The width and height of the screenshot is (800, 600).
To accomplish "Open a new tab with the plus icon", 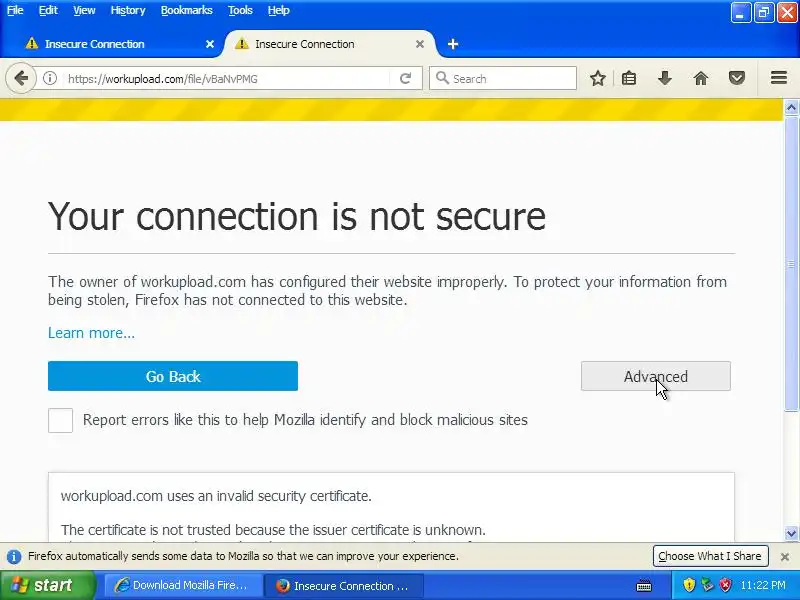I will pyautogui.click(x=453, y=44).
